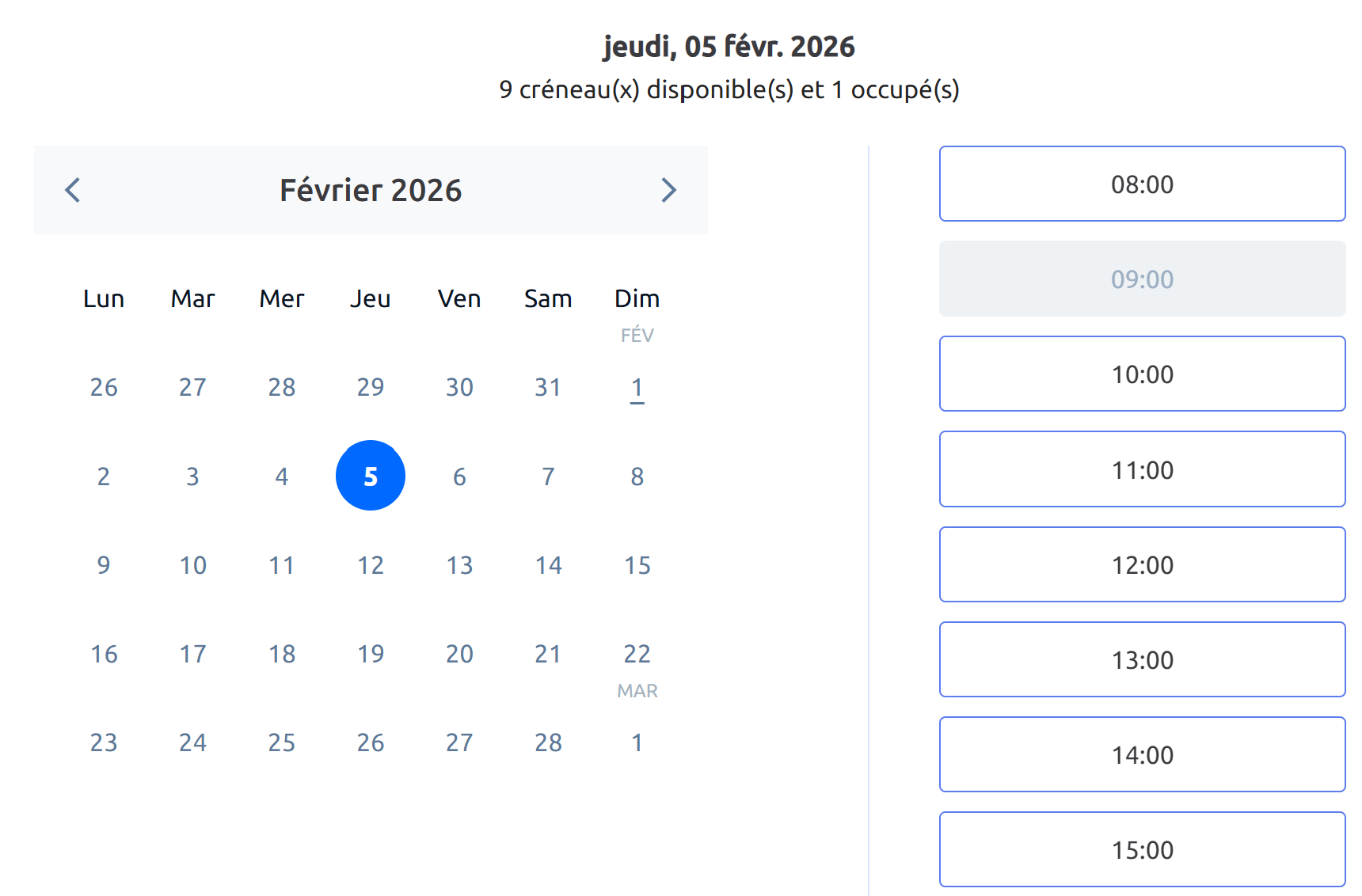The image size is (1362, 896).
Task: Navigate to the previous month
Action: tap(72, 190)
